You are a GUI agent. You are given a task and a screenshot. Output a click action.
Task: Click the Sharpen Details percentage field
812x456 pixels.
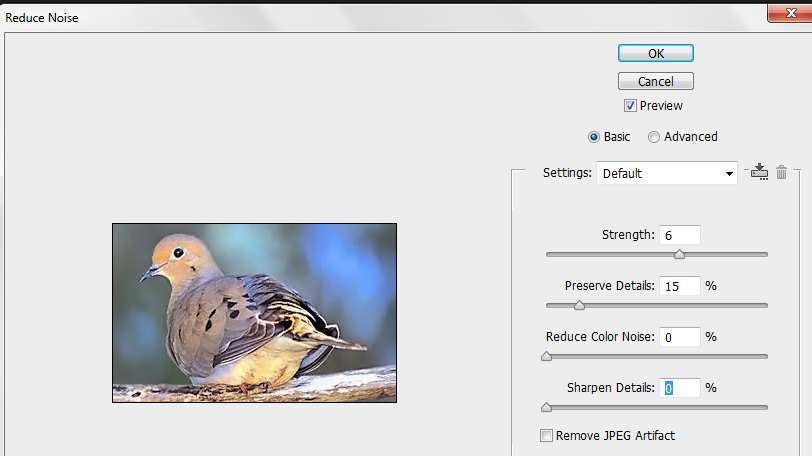point(680,388)
